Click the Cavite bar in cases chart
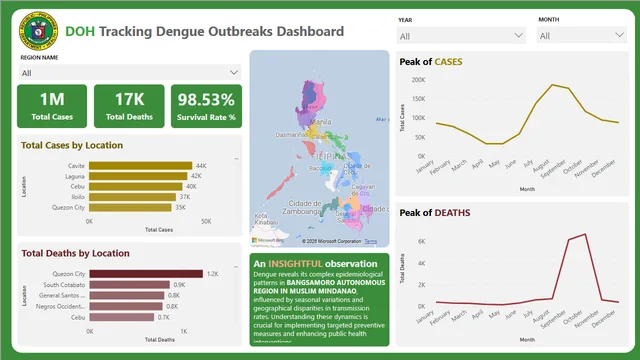 [140, 166]
